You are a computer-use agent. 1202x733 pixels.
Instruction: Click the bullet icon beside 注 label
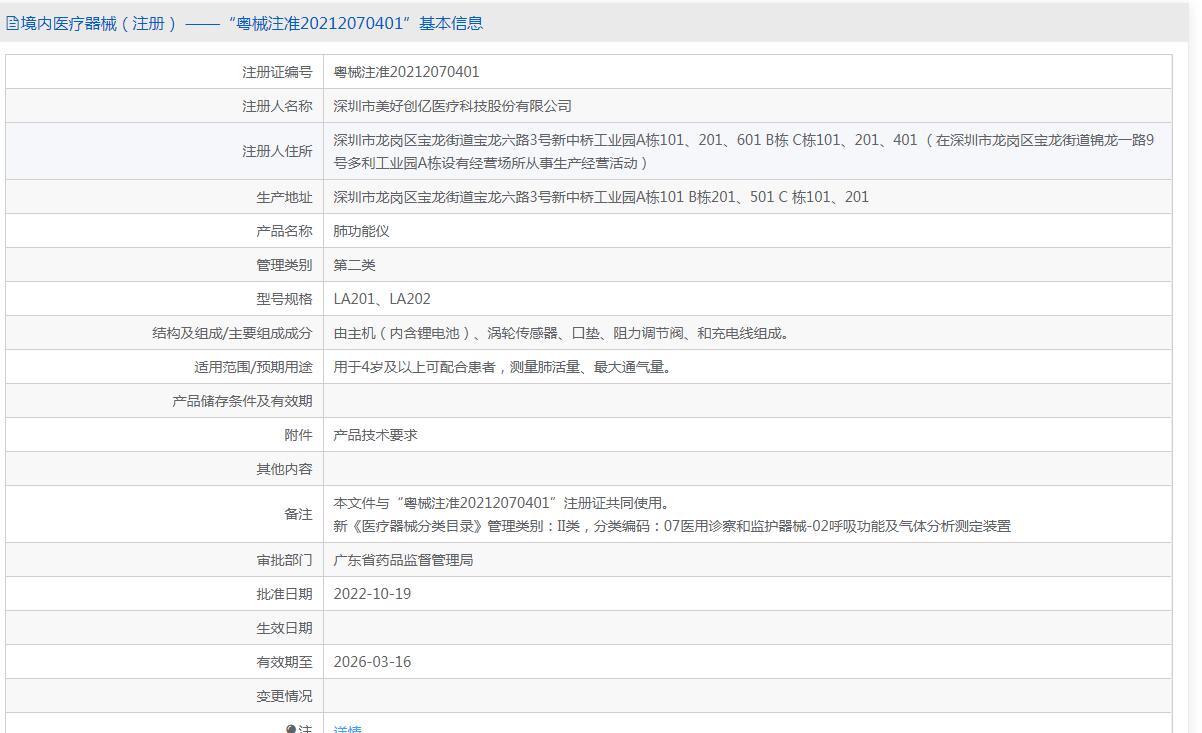[291, 729]
